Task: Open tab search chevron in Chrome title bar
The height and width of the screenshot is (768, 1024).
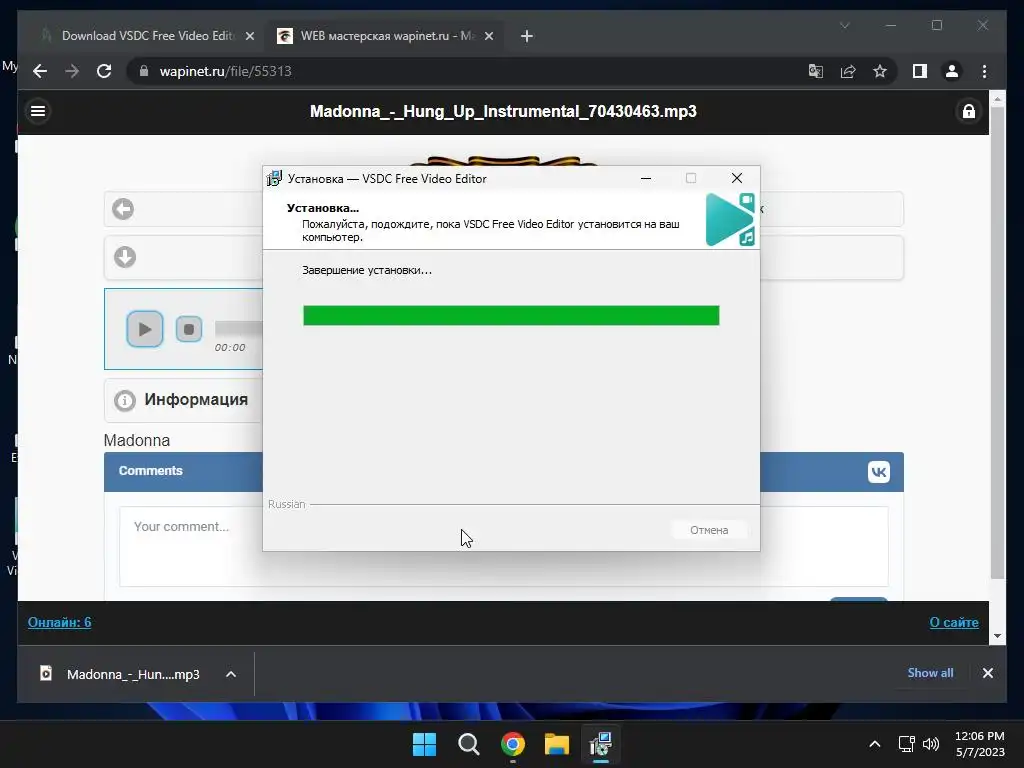Action: (844, 25)
